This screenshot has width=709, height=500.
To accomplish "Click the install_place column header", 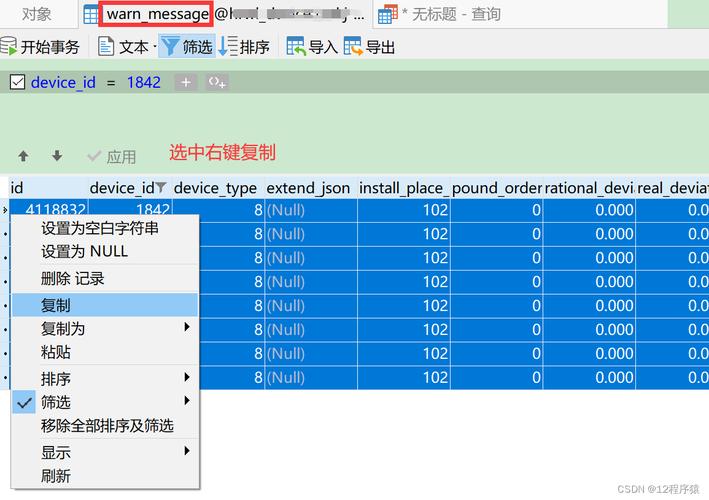I will [x=404, y=188].
